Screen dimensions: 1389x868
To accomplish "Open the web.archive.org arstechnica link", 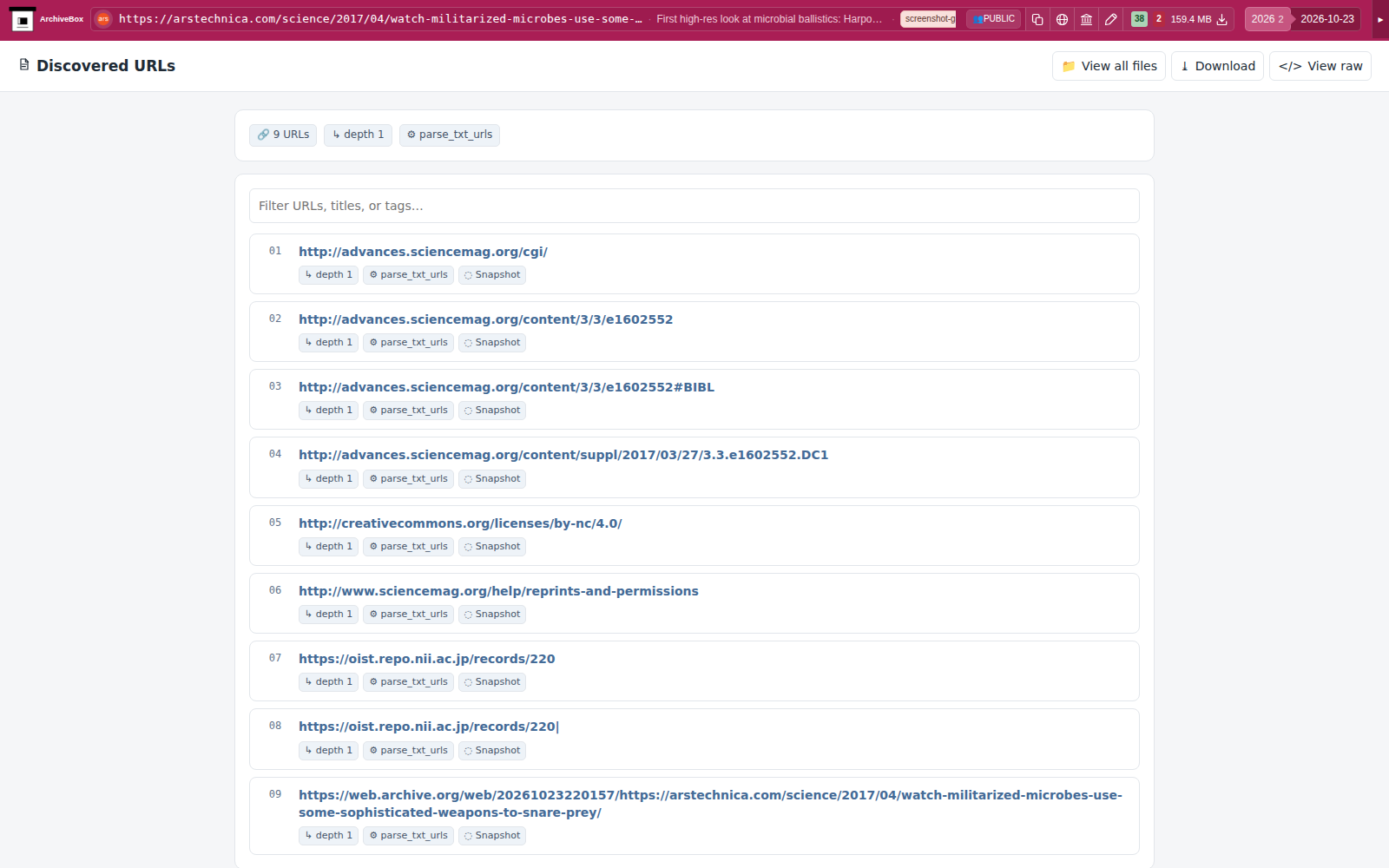I will pyautogui.click(x=710, y=804).
